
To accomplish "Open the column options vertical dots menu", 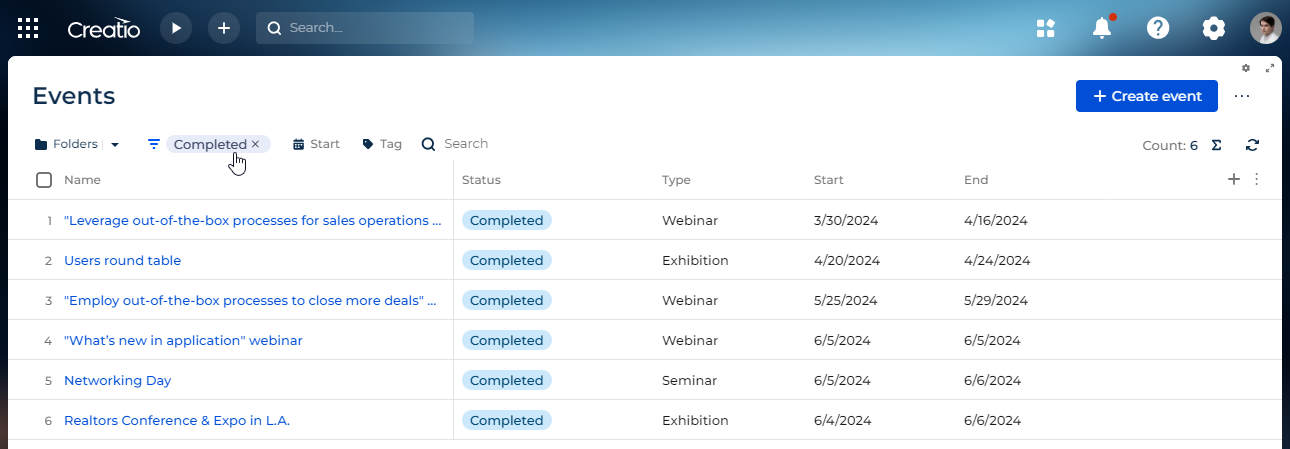I will click(1257, 179).
